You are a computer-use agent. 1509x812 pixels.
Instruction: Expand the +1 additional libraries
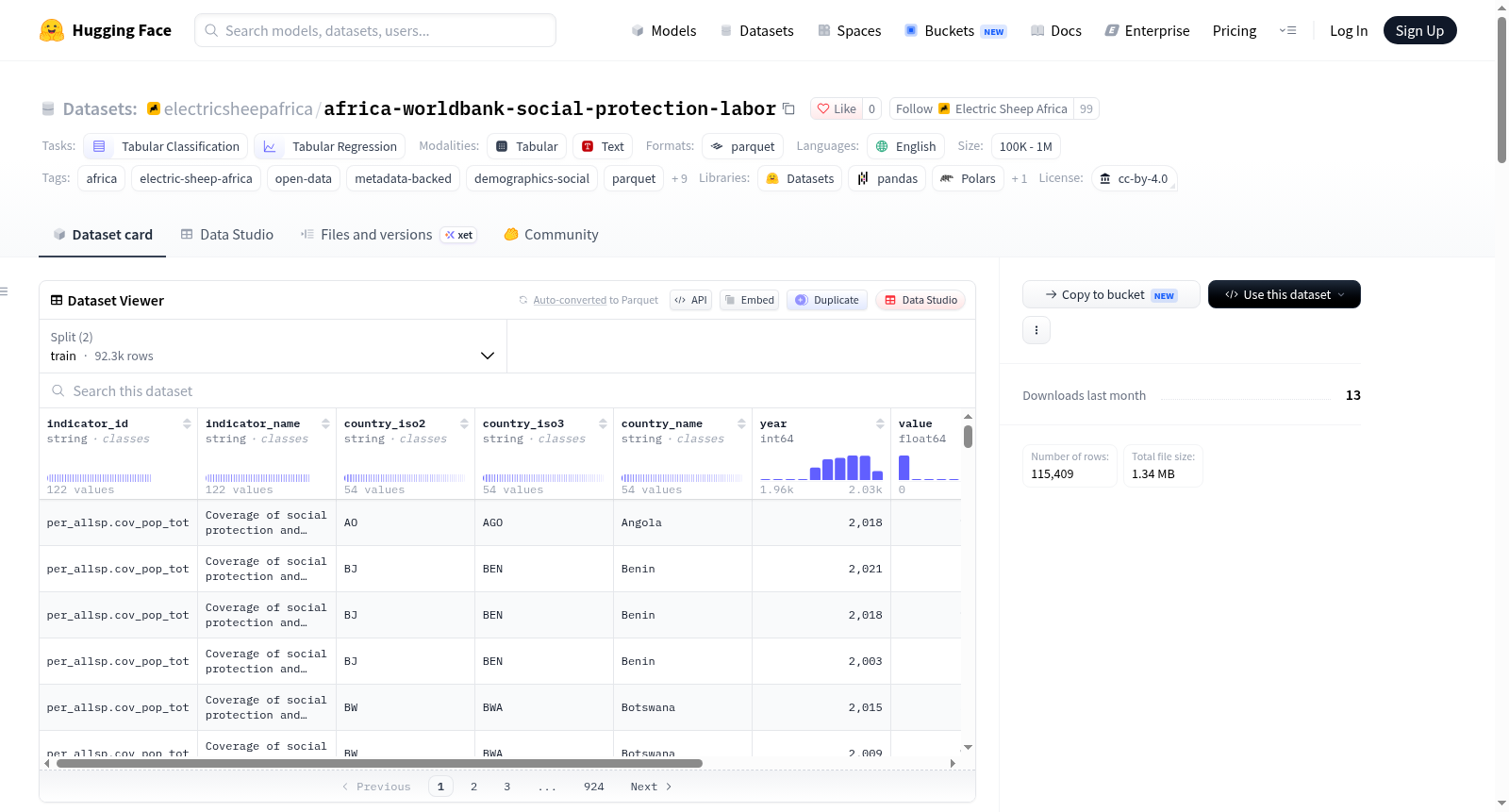coord(1019,178)
